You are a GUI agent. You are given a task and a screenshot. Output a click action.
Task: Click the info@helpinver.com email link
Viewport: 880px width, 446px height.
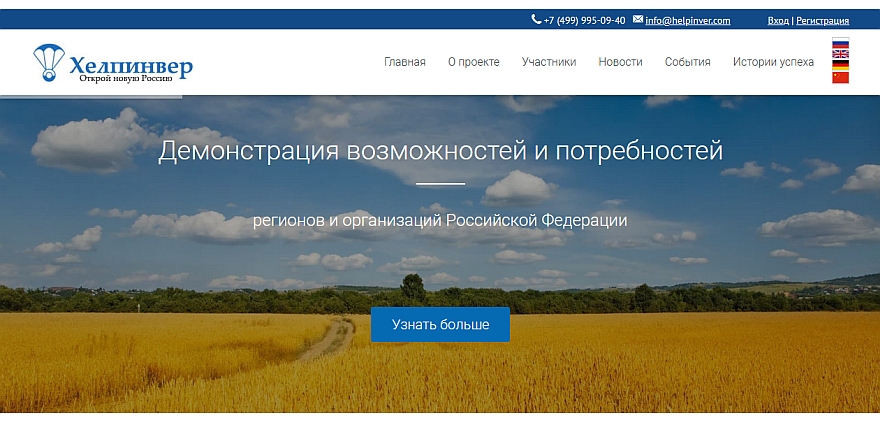(x=688, y=21)
